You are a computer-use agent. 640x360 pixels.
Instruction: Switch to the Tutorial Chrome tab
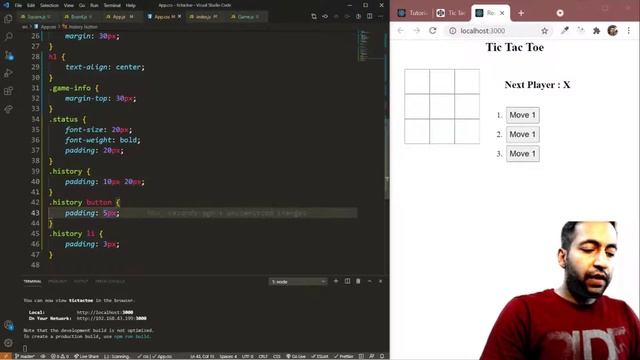coord(412,13)
